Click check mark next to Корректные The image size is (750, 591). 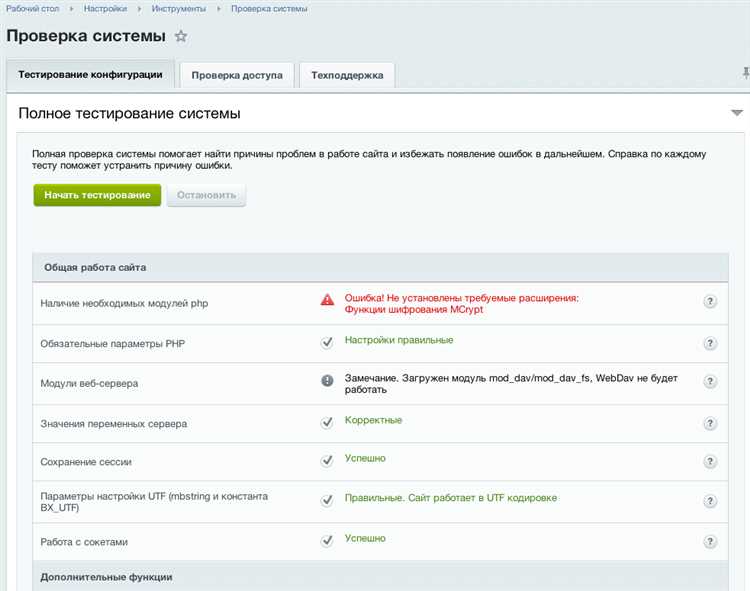pos(327,422)
